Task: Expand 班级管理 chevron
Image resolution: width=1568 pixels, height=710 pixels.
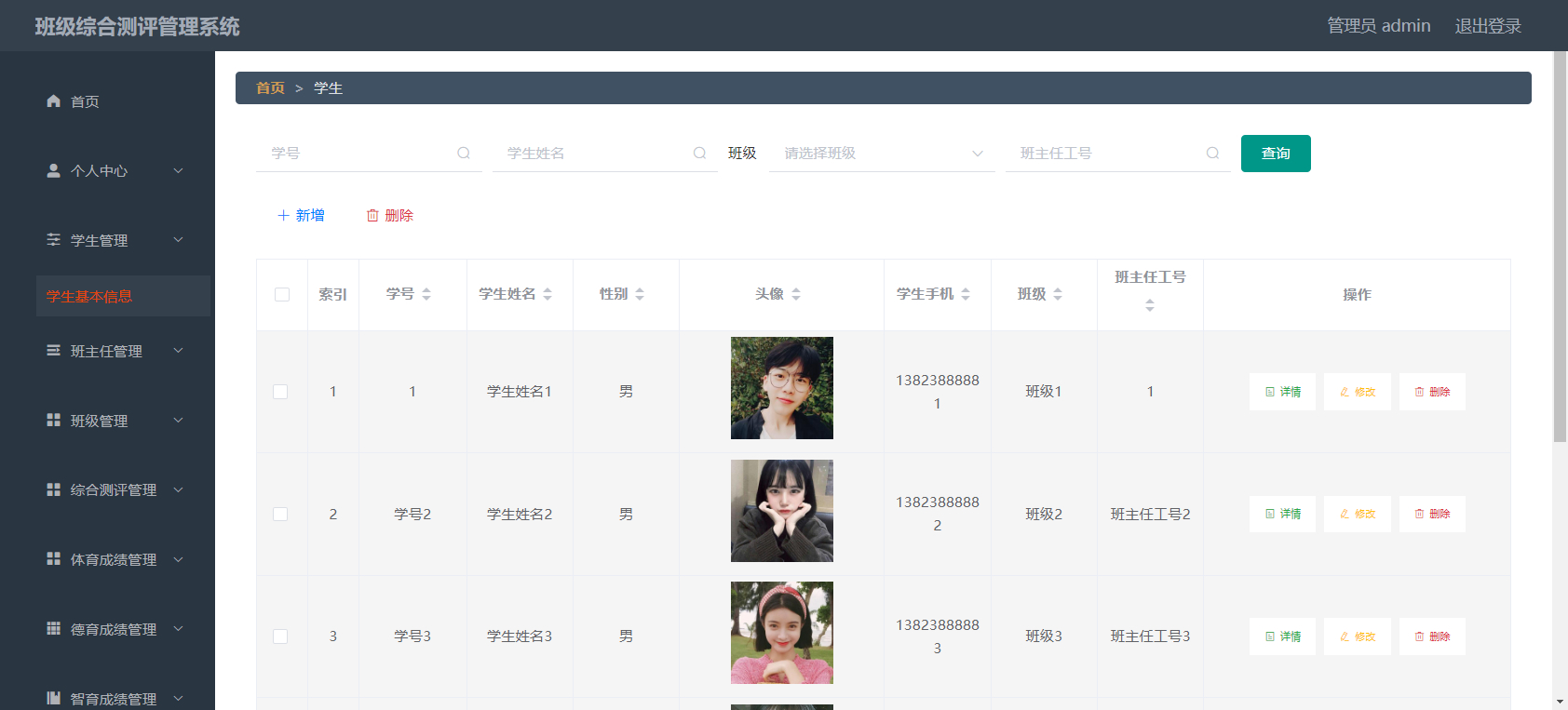Action: tap(178, 420)
